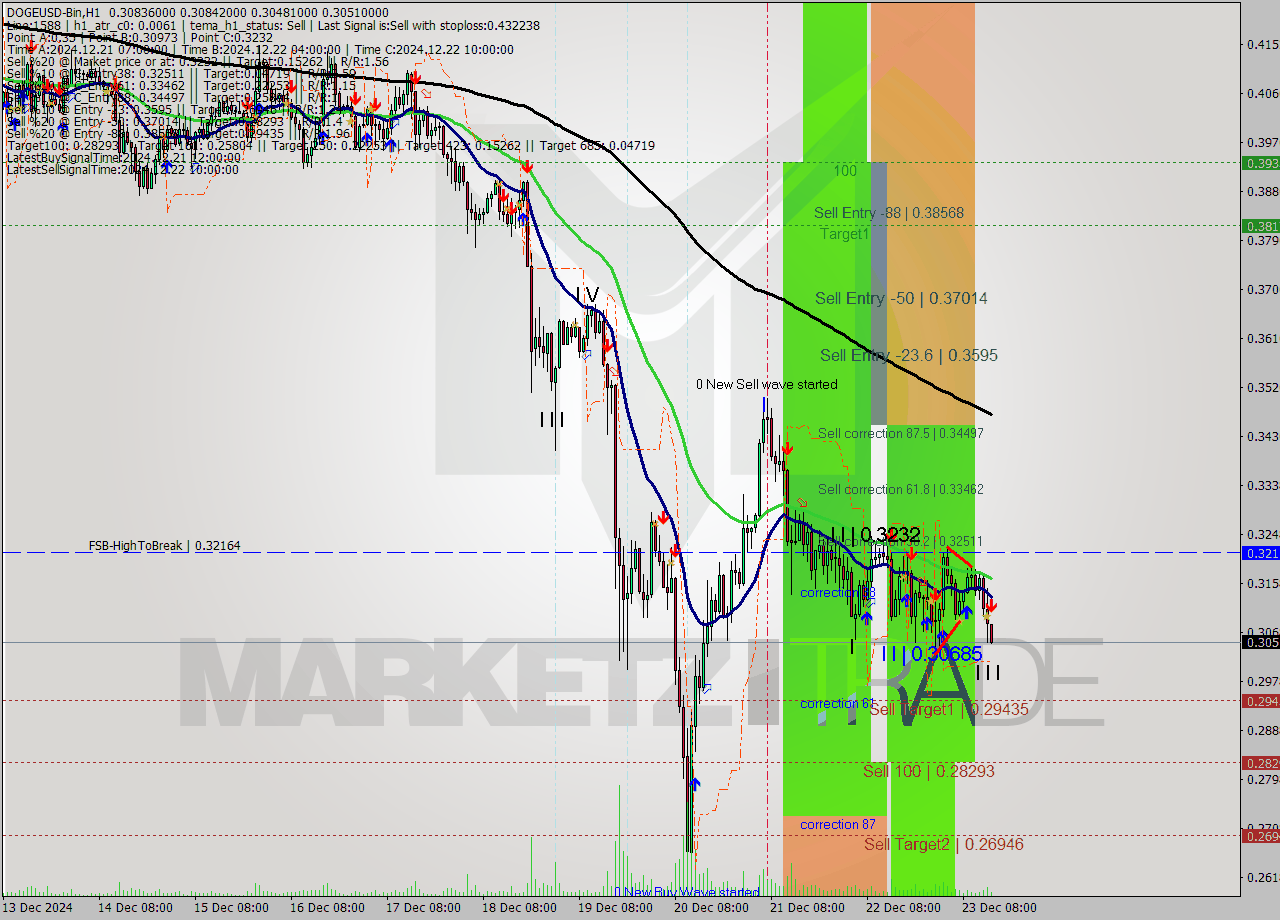
Task: Click the 0.406 price axis value
Action: click(x=1263, y=93)
